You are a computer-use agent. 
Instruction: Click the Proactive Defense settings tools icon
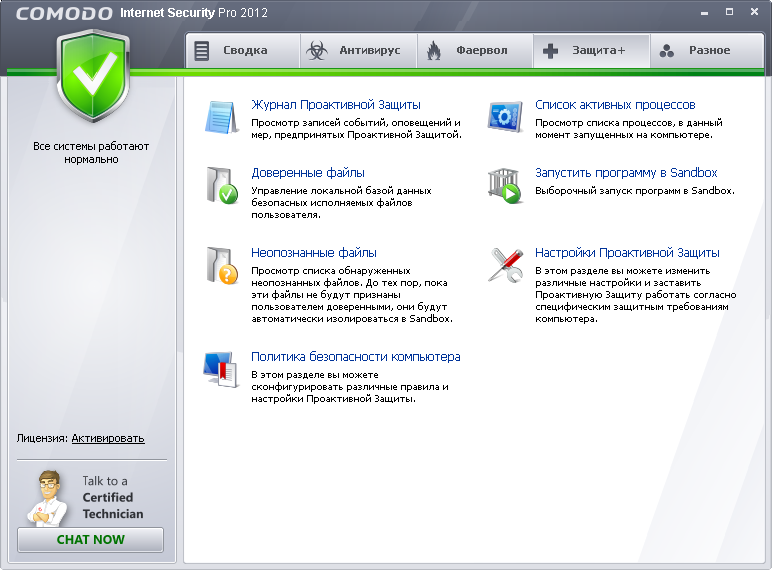pyautogui.click(x=504, y=265)
